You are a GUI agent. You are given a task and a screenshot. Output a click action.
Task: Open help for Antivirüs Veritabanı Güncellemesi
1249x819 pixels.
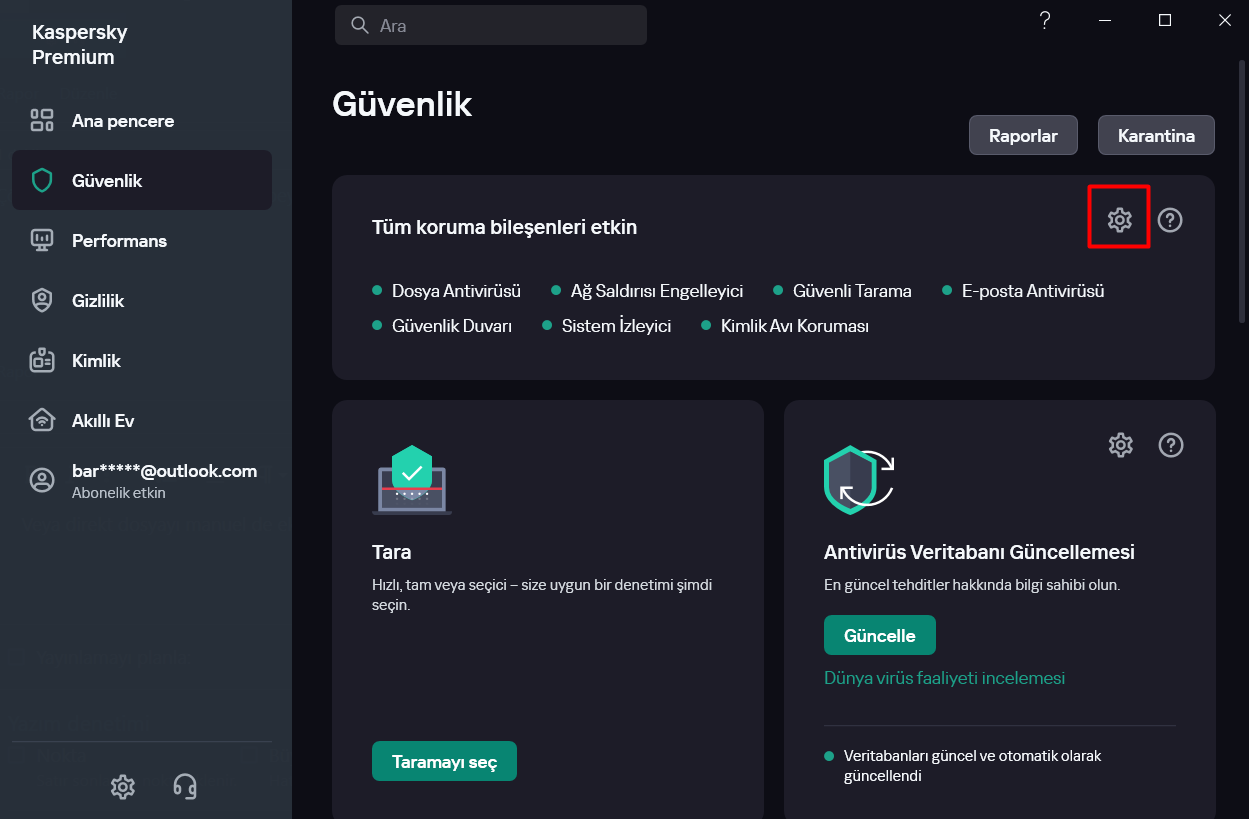tap(1171, 445)
